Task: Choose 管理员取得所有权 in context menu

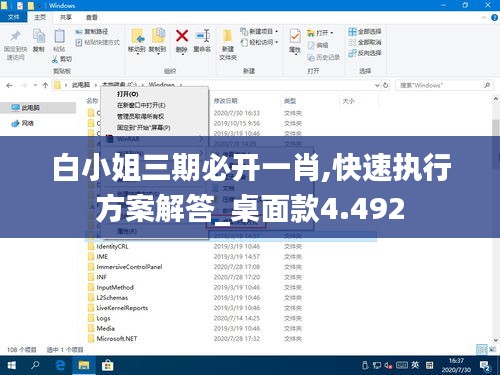Action: click(140, 117)
